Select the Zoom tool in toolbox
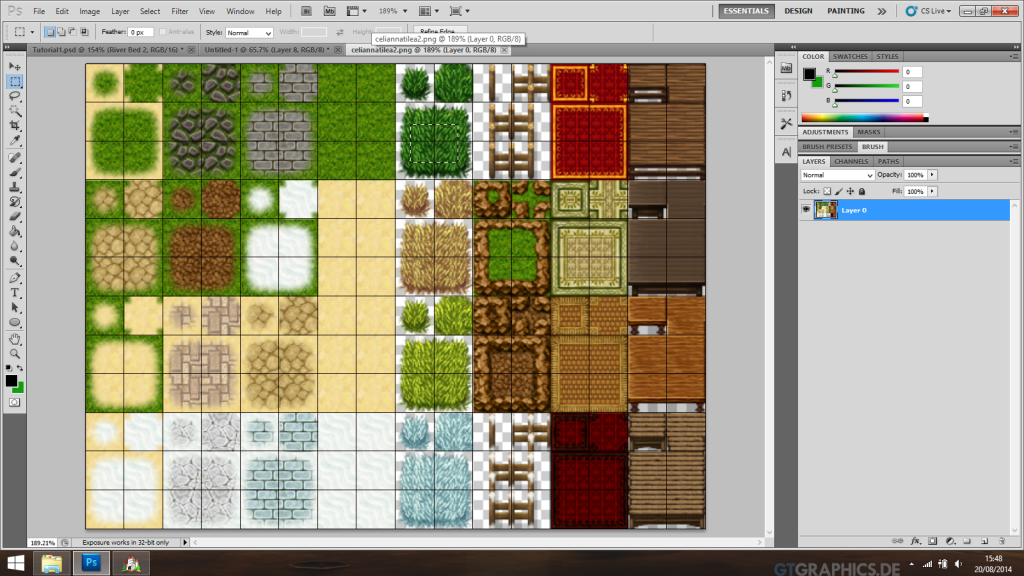This screenshot has width=1024, height=576. point(14,353)
